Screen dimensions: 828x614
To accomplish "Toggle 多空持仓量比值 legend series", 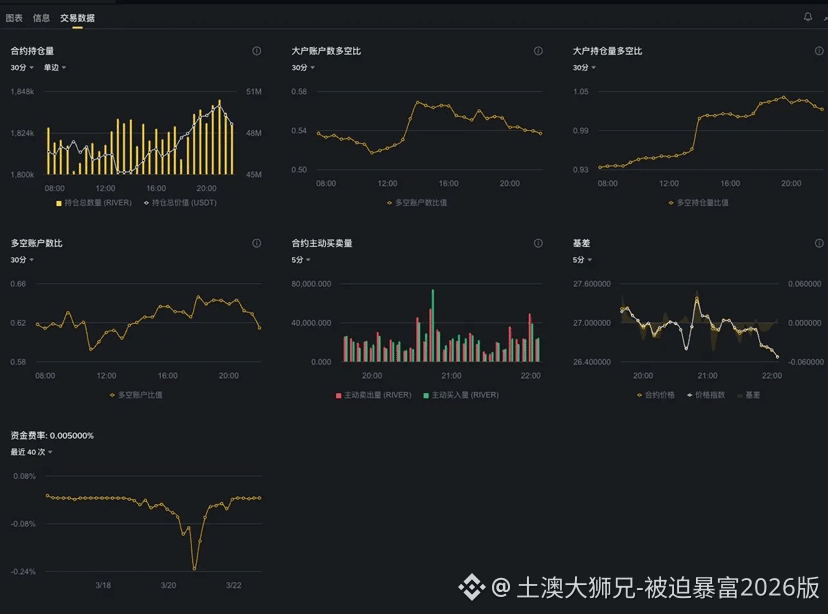I will 698,203.
